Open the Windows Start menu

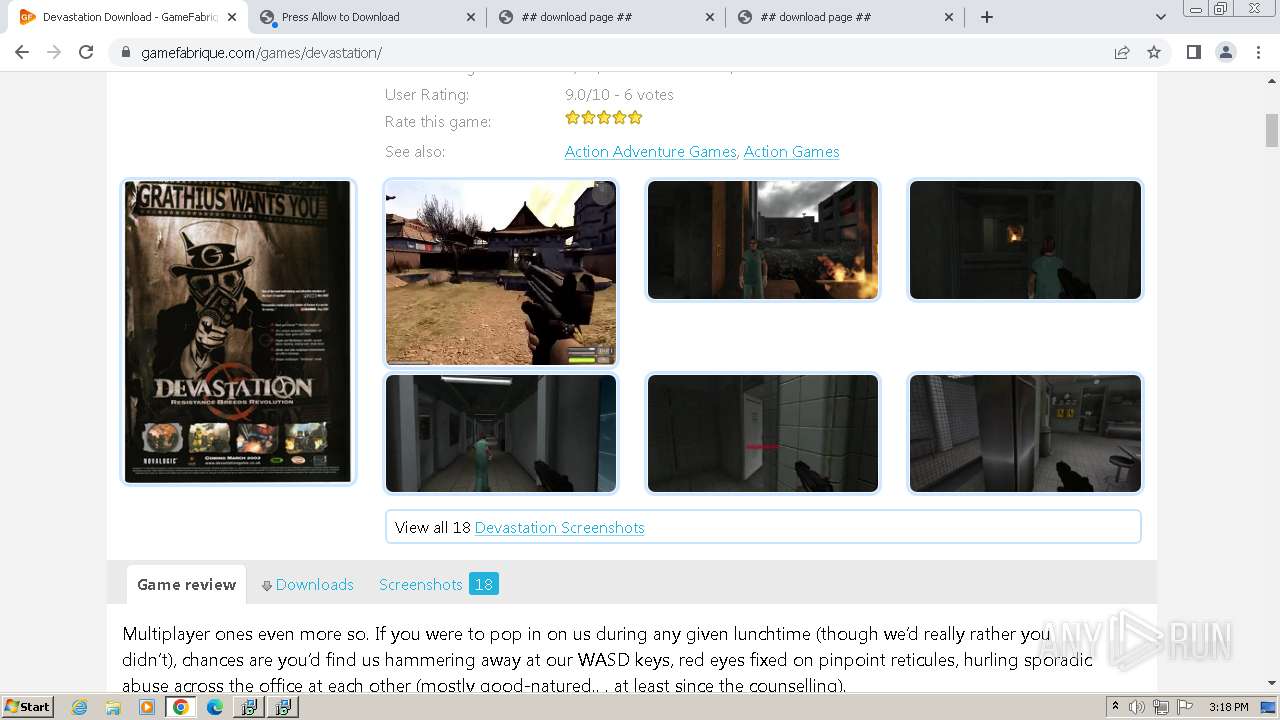coord(28,706)
